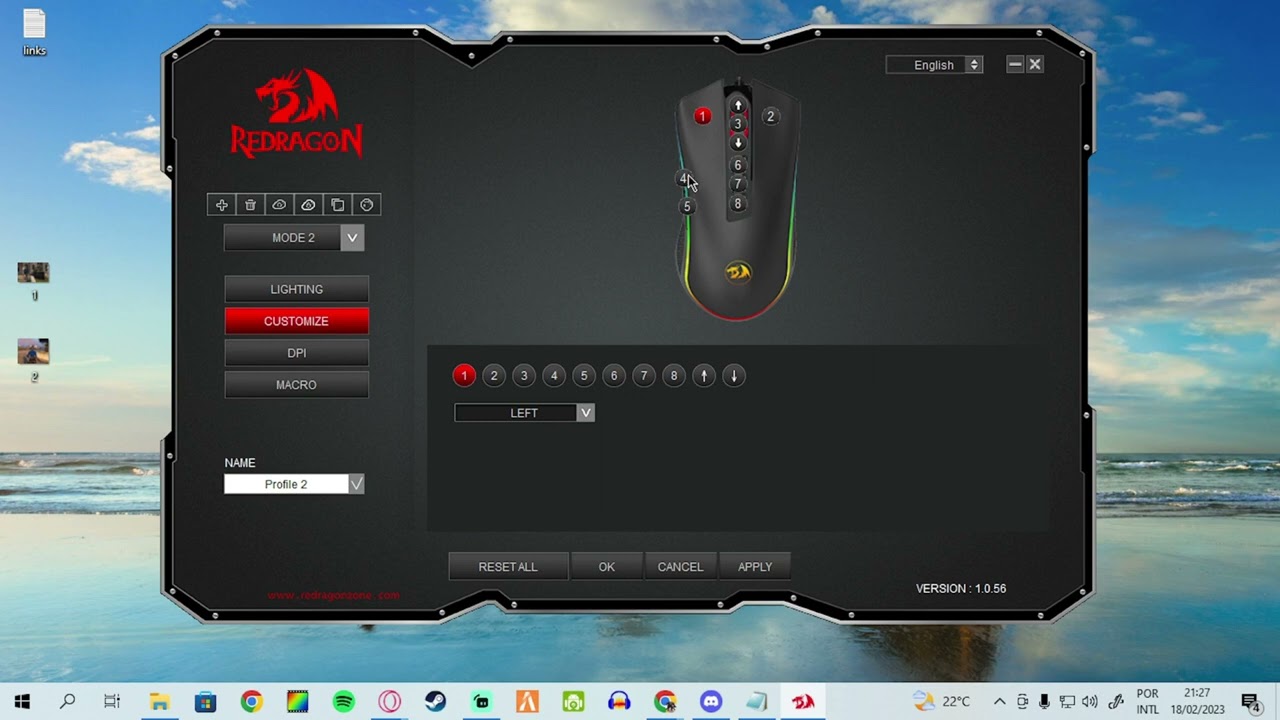Select scroll wheel button 3 on the mouse image
The width and height of the screenshot is (1280, 720).
tap(738, 124)
